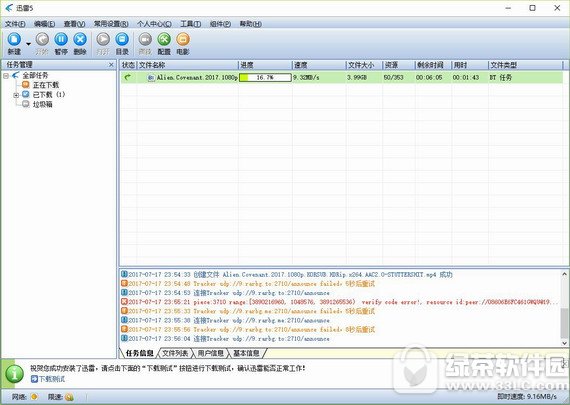Delete the task with the 删除 icon
Screen dimensions: 570x405
coord(80,39)
